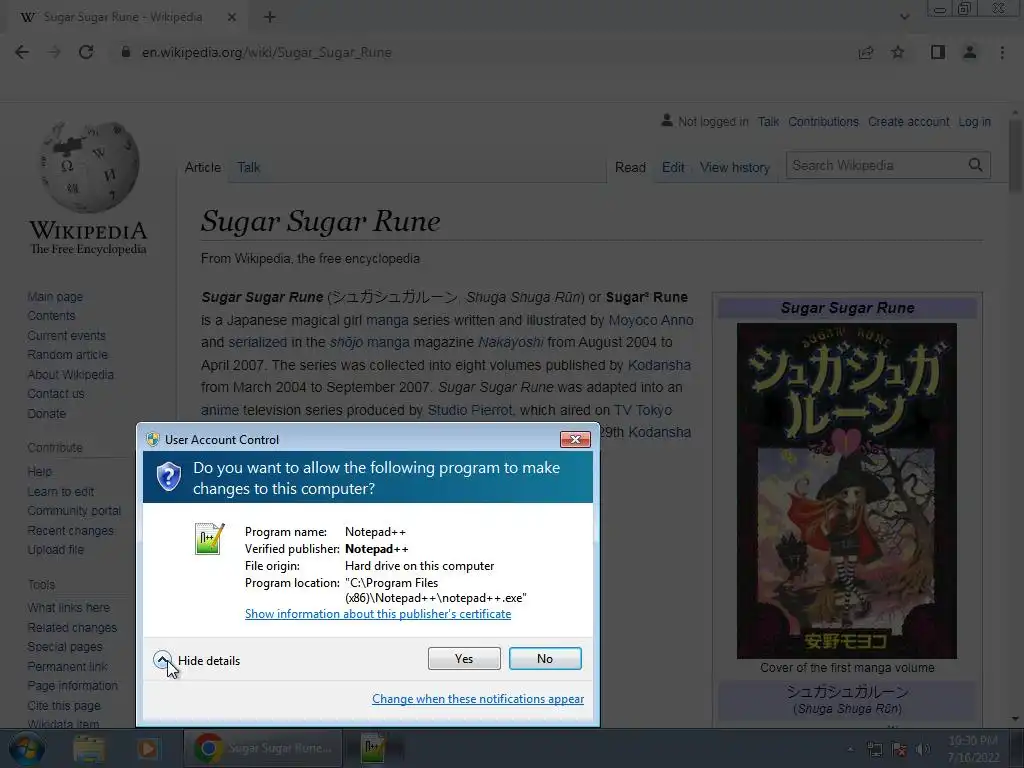The width and height of the screenshot is (1024, 768).
Task: Click the Notepad++ program icon in dialog
Action: click(x=209, y=539)
